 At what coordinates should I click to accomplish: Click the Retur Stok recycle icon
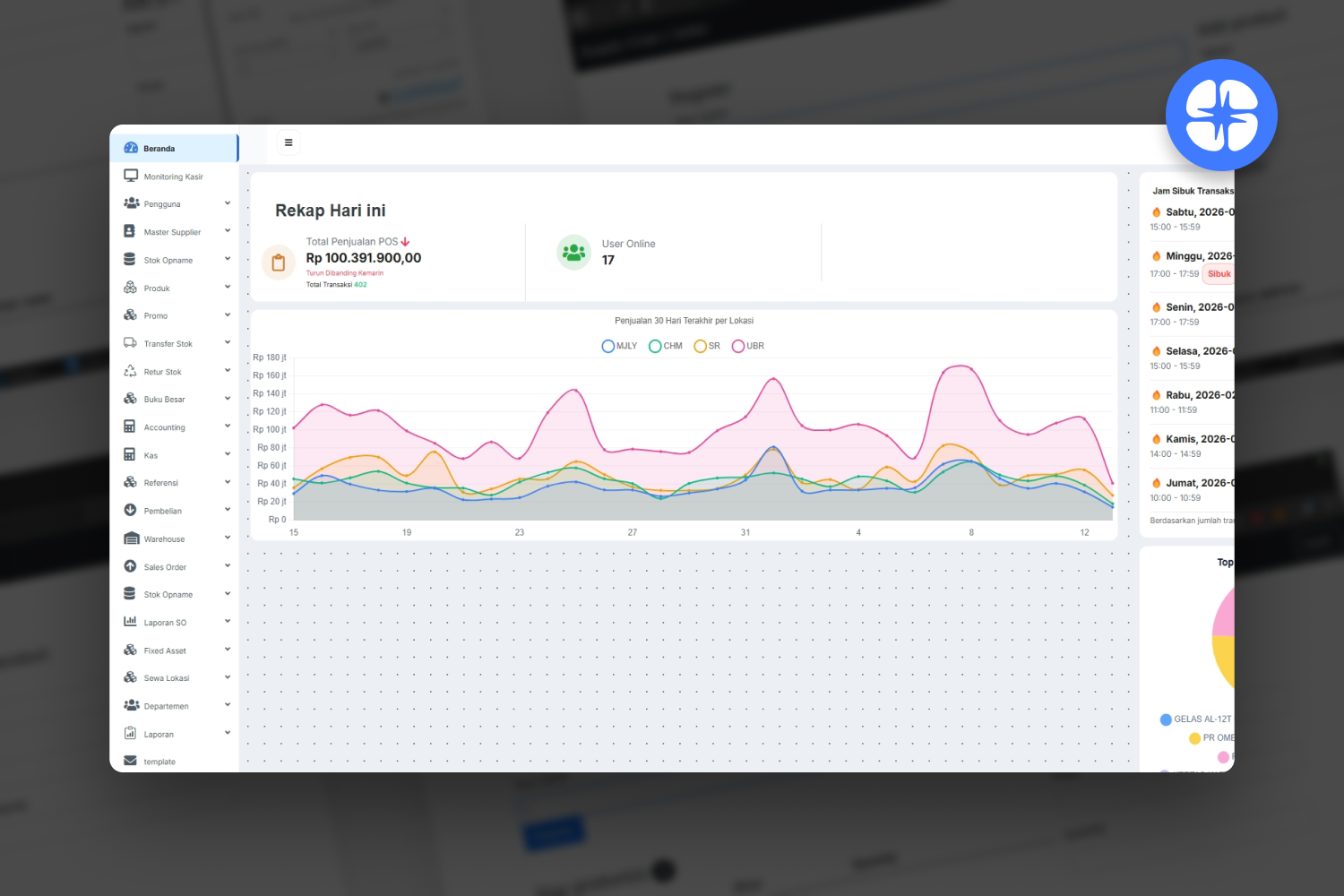(x=131, y=371)
